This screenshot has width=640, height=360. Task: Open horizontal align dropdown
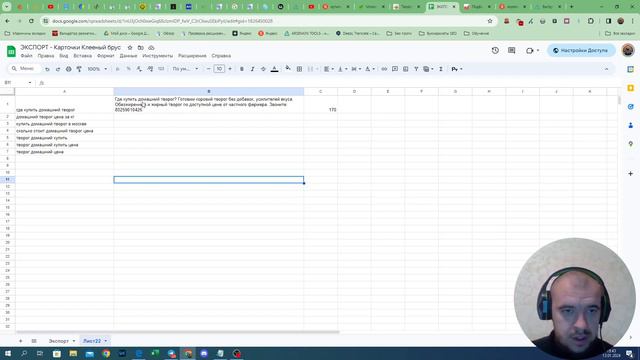pos(328,69)
